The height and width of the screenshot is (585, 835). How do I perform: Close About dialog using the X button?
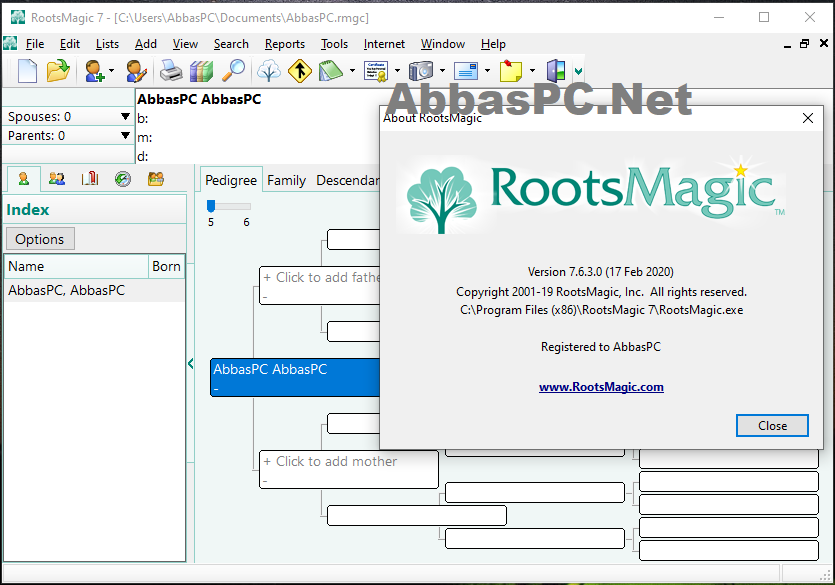click(807, 118)
